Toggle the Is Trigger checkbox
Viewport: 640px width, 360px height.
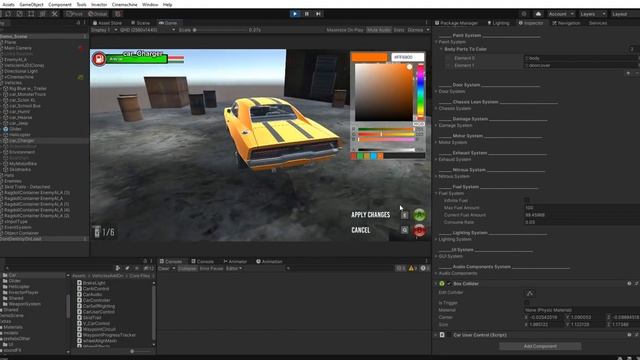click(x=527, y=303)
